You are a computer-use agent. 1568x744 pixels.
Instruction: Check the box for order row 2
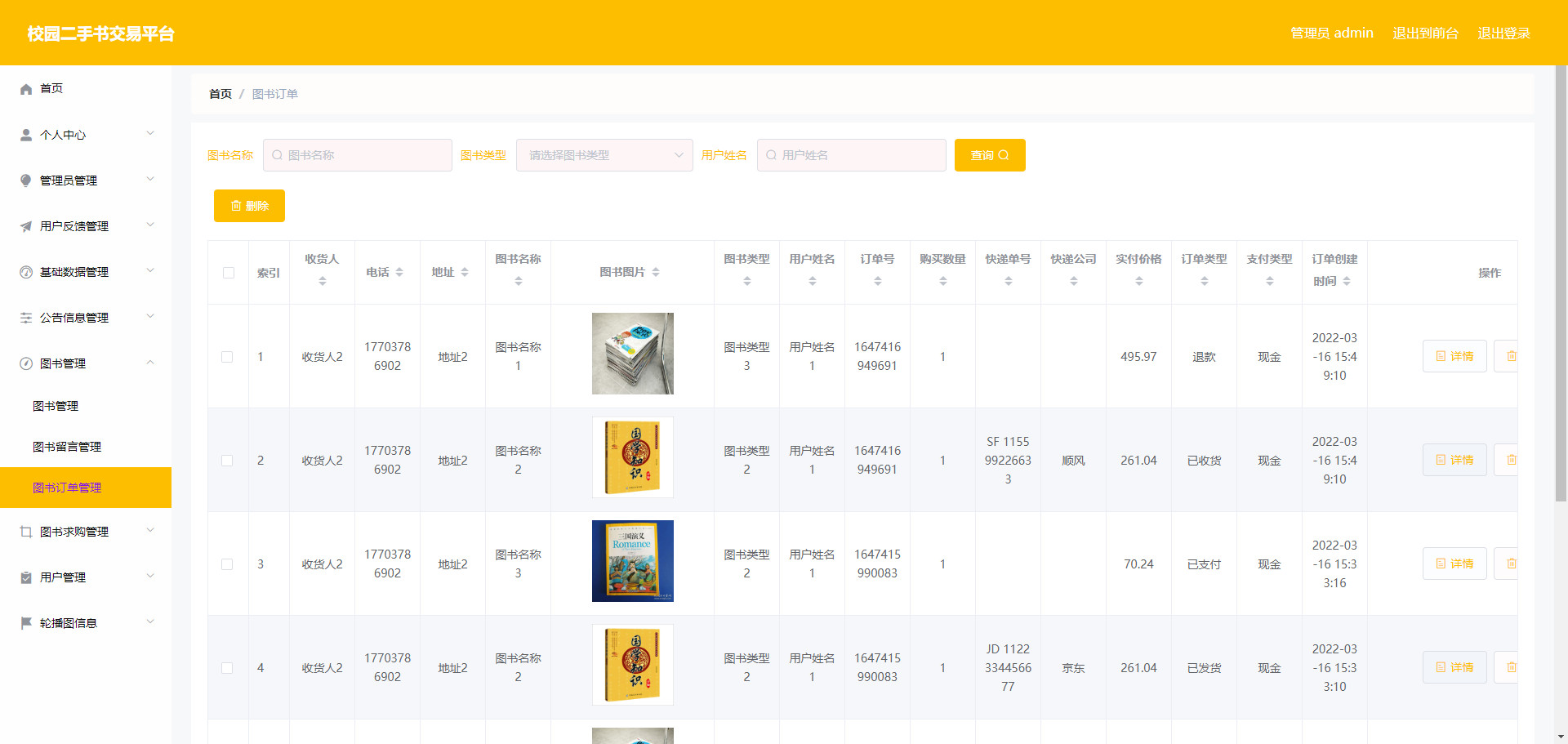pos(227,461)
